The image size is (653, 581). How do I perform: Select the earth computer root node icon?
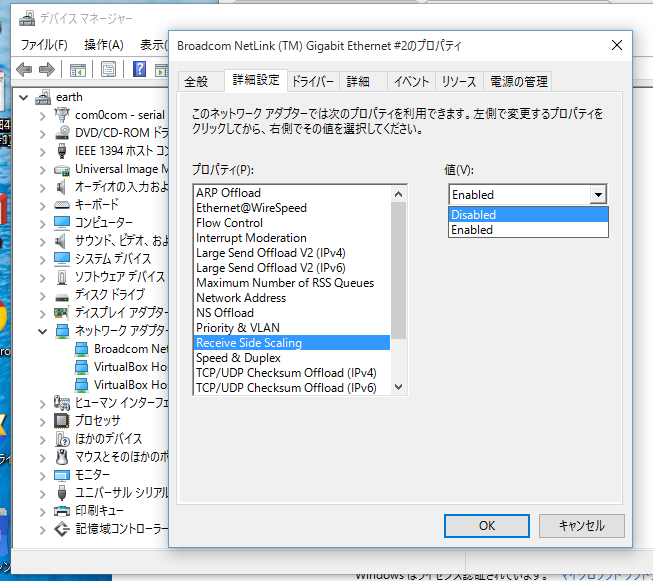[x=43, y=97]
